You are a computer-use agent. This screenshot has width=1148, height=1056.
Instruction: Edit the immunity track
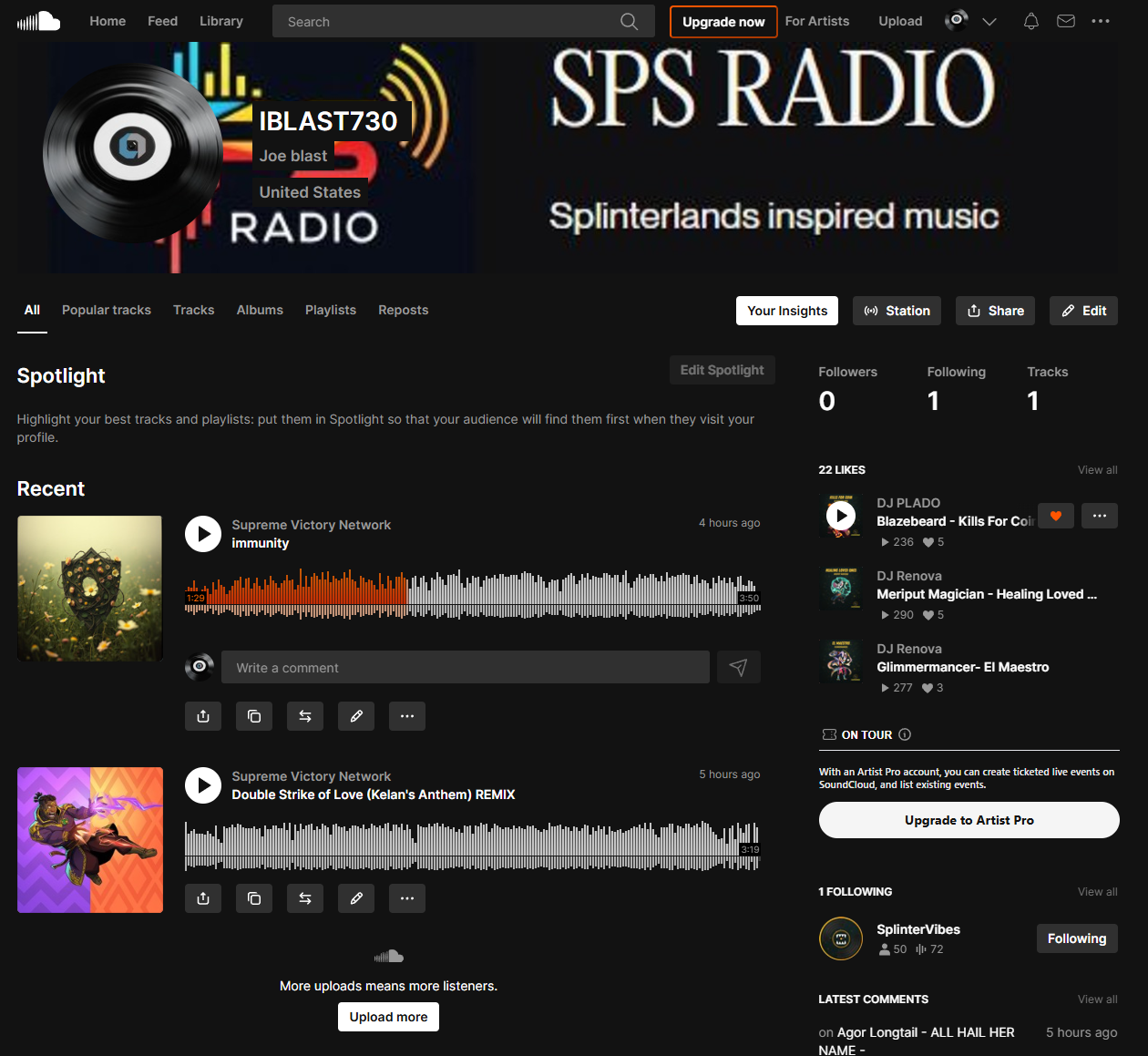(356, 716)
